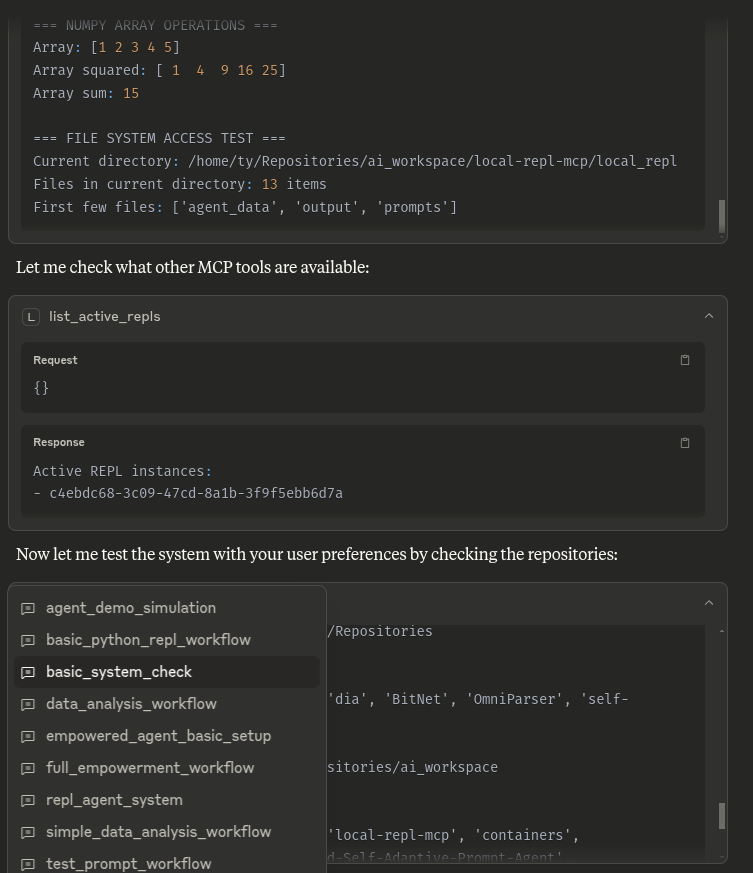Click the scrollbar of the repositories output panel
Image resolution: width=753 pixels, height=873 pixels.
point(722,816)
